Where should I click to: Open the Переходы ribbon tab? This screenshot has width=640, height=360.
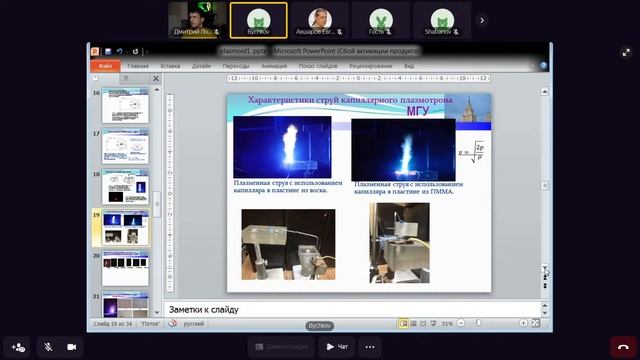click(236, 66)
